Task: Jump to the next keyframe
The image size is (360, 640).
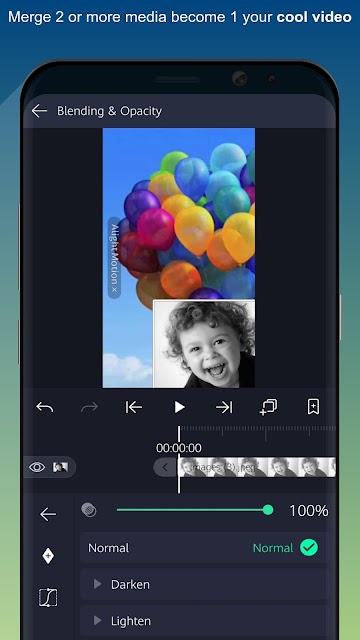Action: click(224, 407)
